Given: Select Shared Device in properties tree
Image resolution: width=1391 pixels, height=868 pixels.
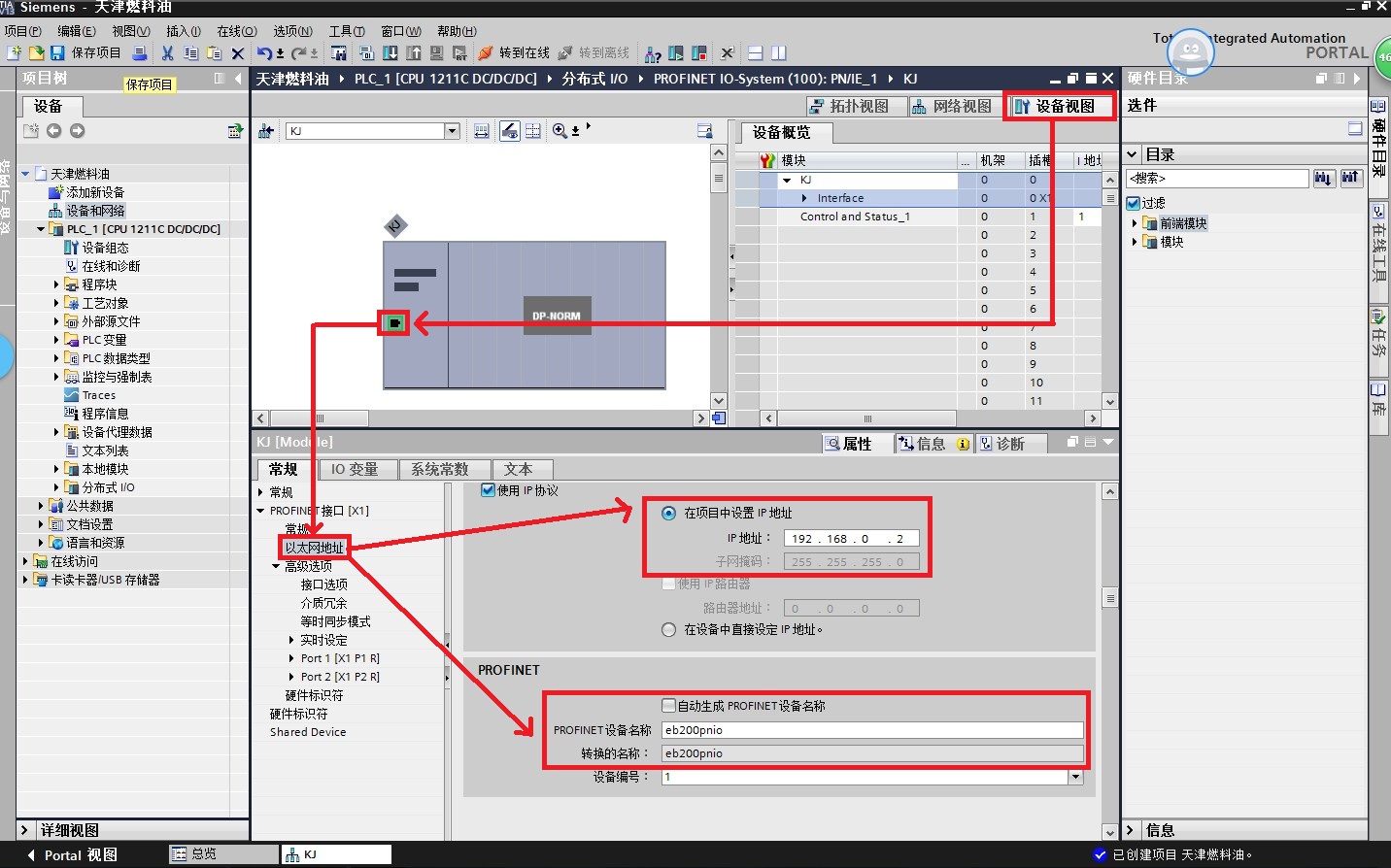Looking at the screenshot, I should 308,732.
